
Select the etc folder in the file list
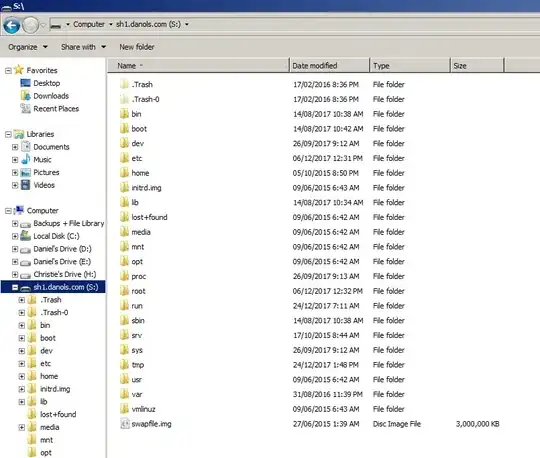pos(137,158)
